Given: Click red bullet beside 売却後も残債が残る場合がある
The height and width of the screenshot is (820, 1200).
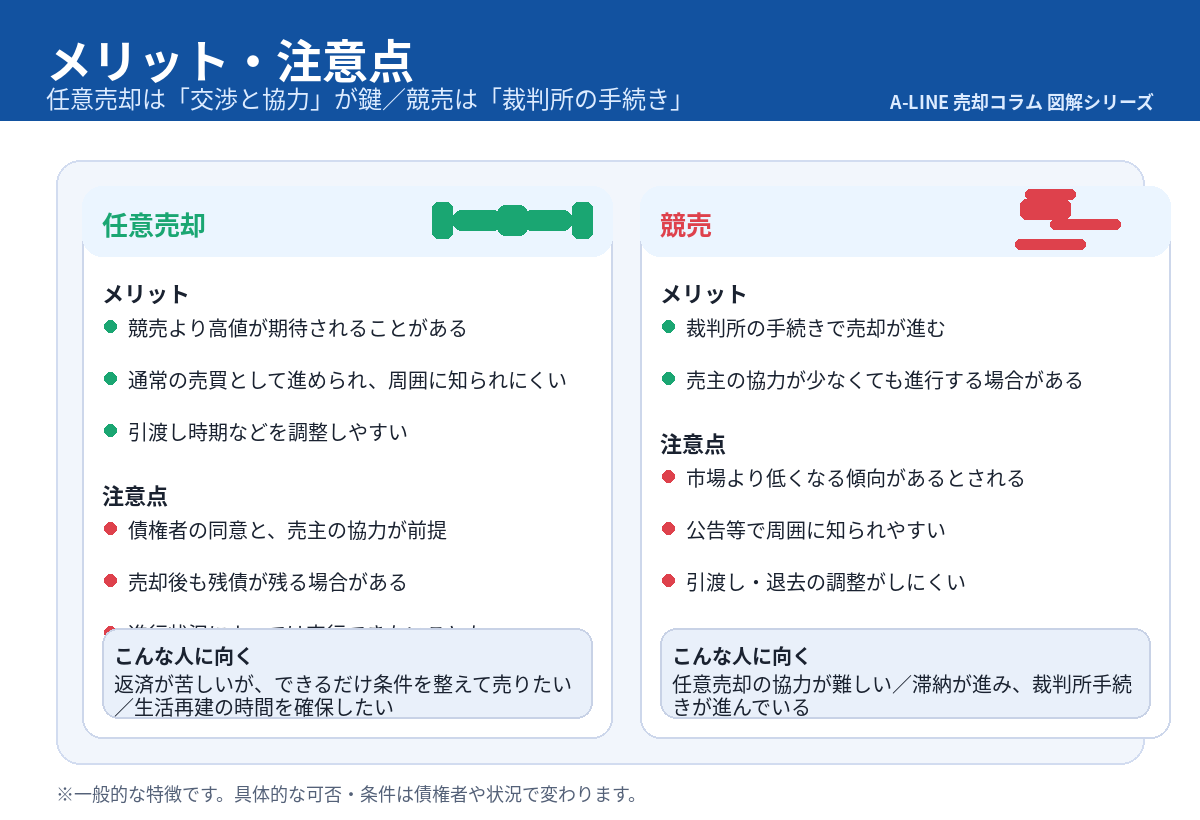Looking at the screenshot, I should (x=111, y=581).
